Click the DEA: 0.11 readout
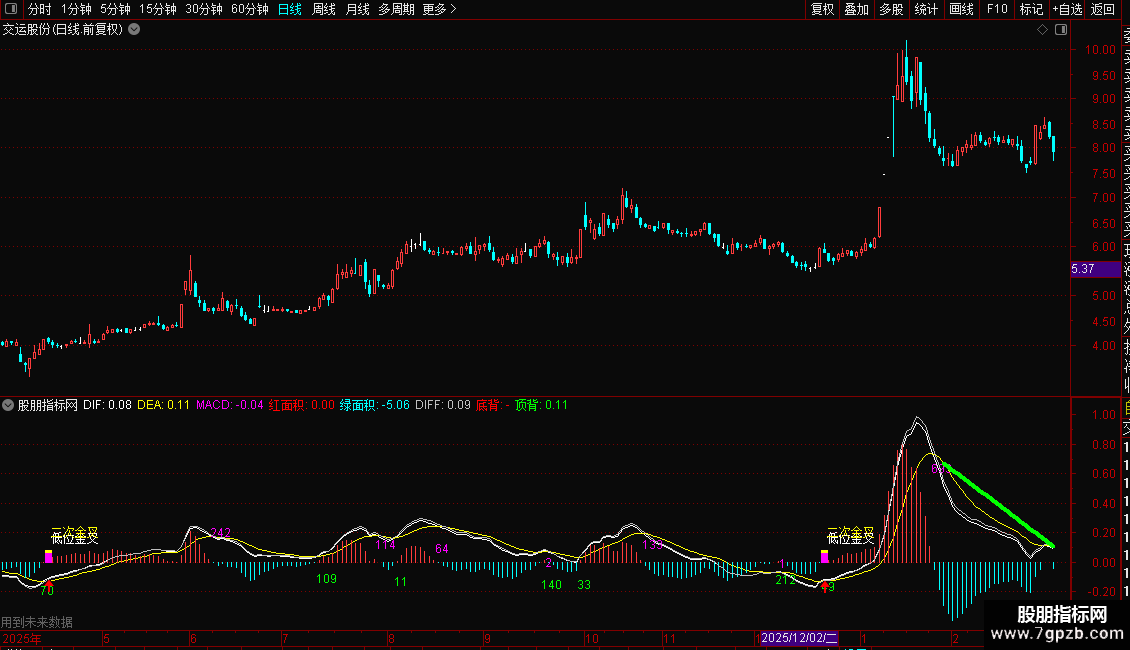Image resolution: width=1130 pixels, height=650 pixels. (163, 405)
